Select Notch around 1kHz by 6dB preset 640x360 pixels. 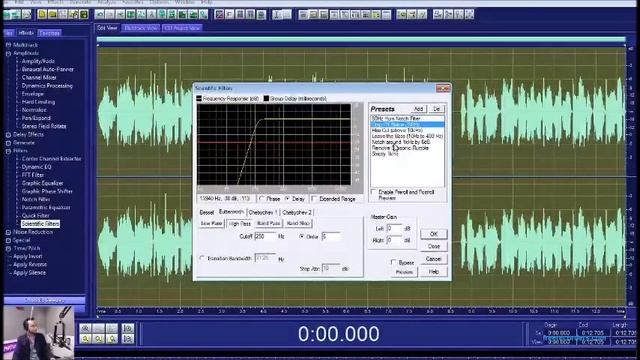click(x=400, y=142)
